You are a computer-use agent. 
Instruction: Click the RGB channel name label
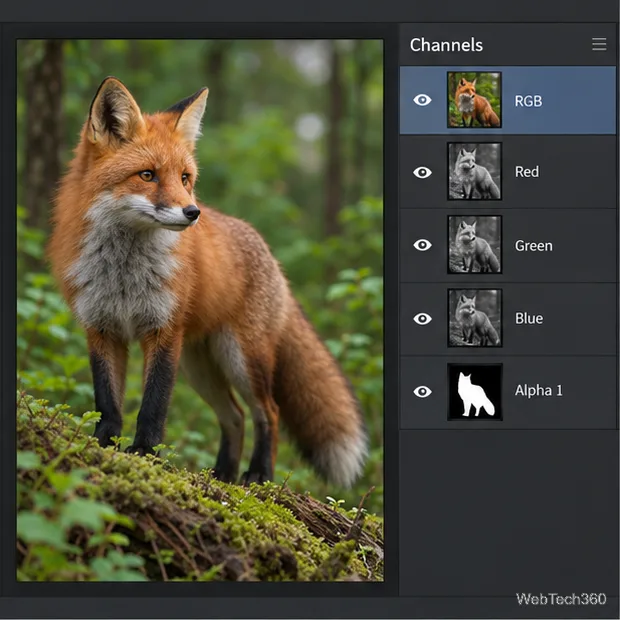click(528, 101)
